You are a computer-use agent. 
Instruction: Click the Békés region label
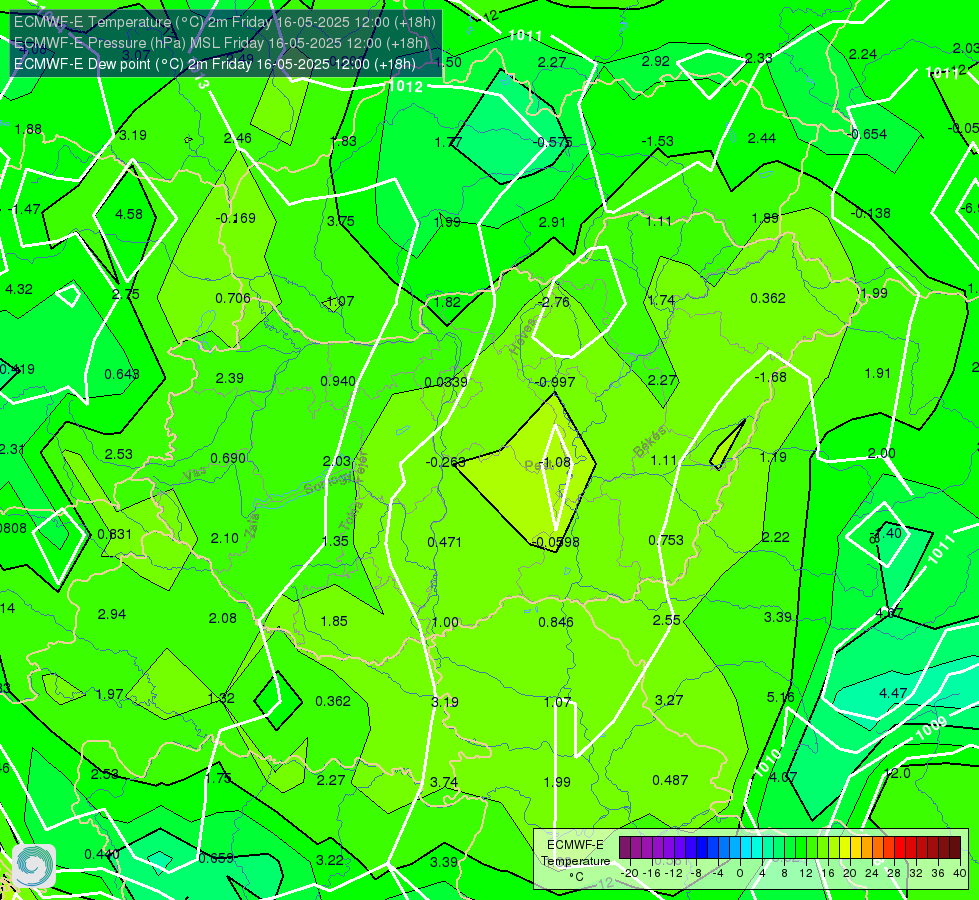pyautogui.click(x=649, y=442)
